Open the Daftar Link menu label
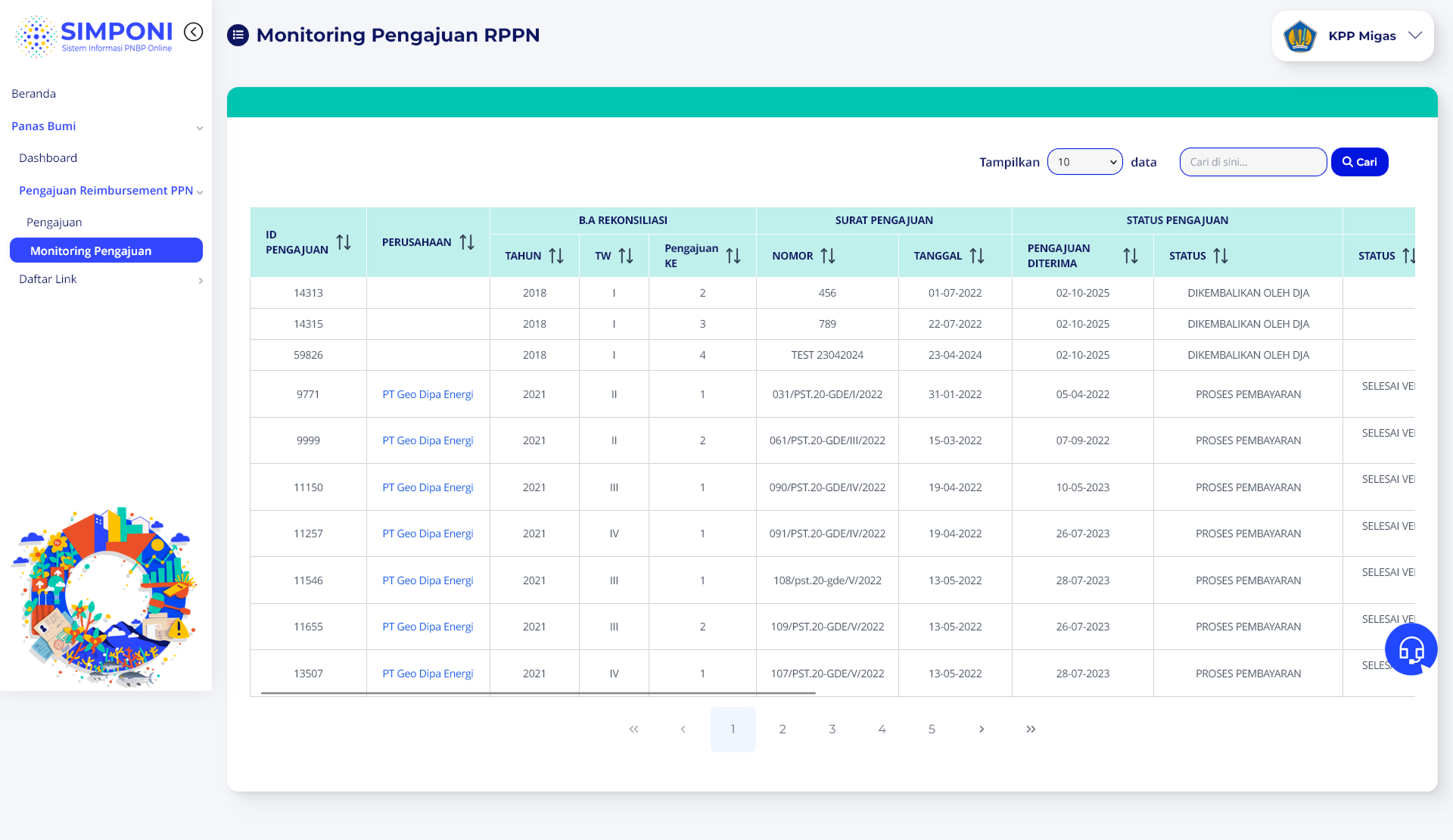Screen dimensions: 1453x840 coord(48,279)
